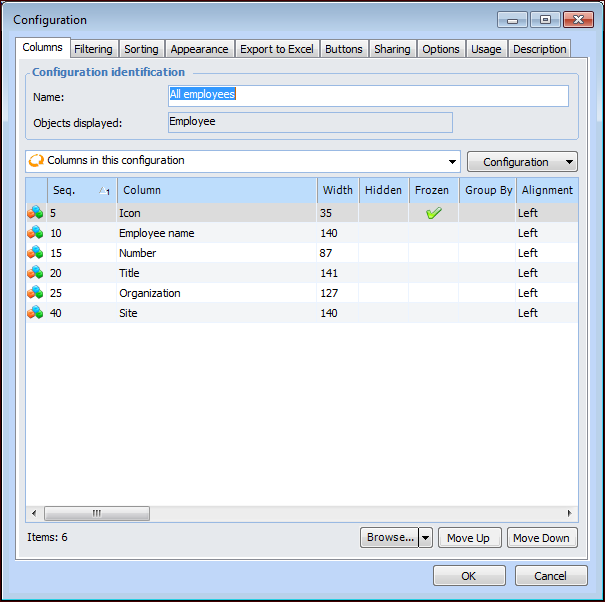Click the cubes icon in the Title row
This screenshot has width=605, height=602.
pyautogui.click(x=35, y=273)
